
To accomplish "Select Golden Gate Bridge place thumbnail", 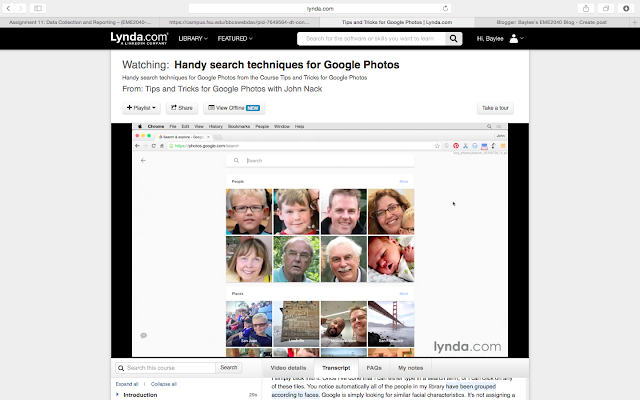I will pos(391,324).
